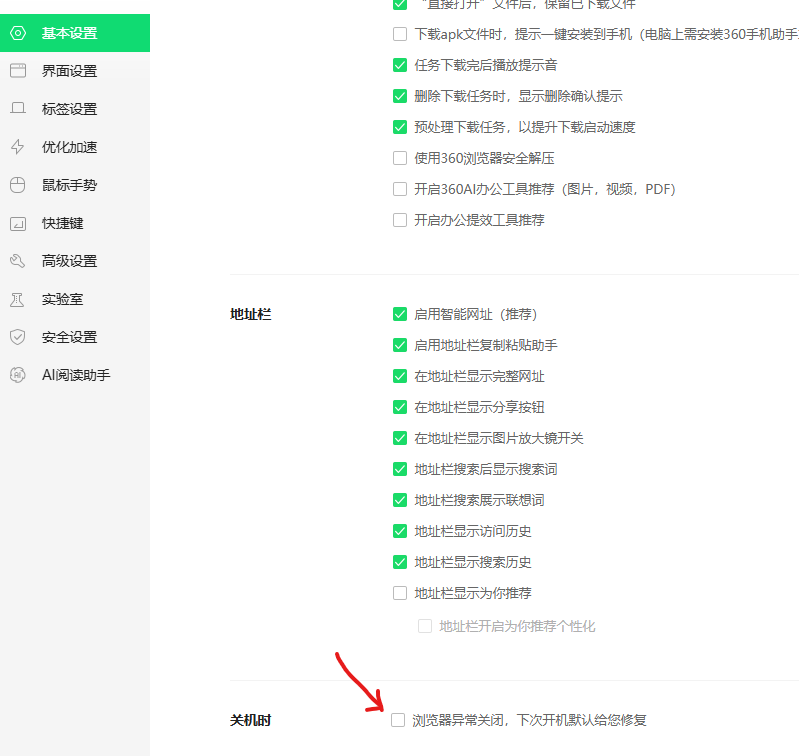Open the 界面设置 settings tab

[x=69, y=71]
